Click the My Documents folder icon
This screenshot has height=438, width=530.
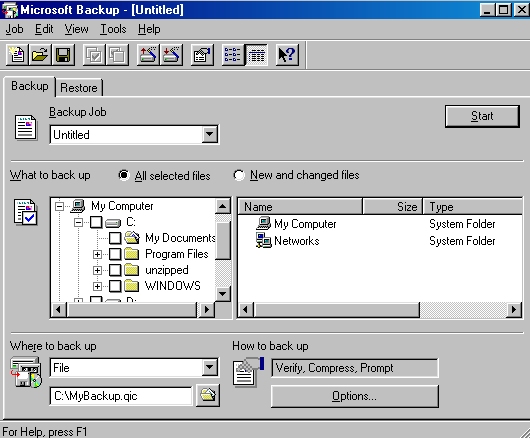(x=132, y=238)
